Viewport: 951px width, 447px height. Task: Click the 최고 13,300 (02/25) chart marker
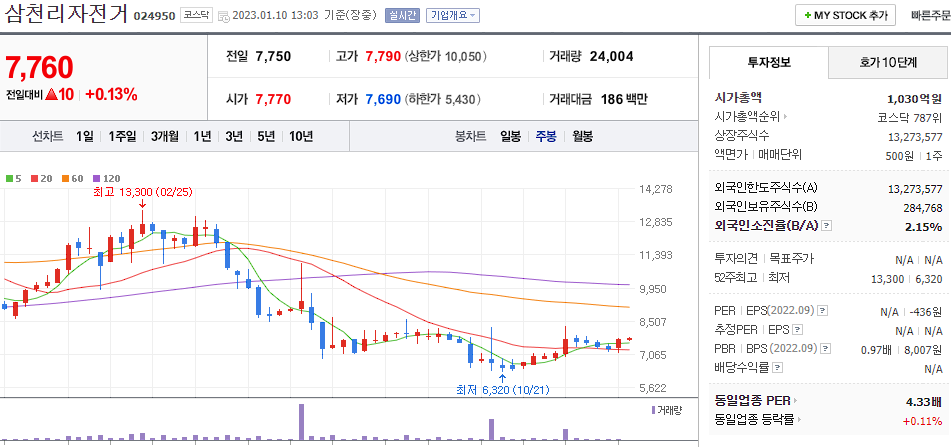[143, 192]
